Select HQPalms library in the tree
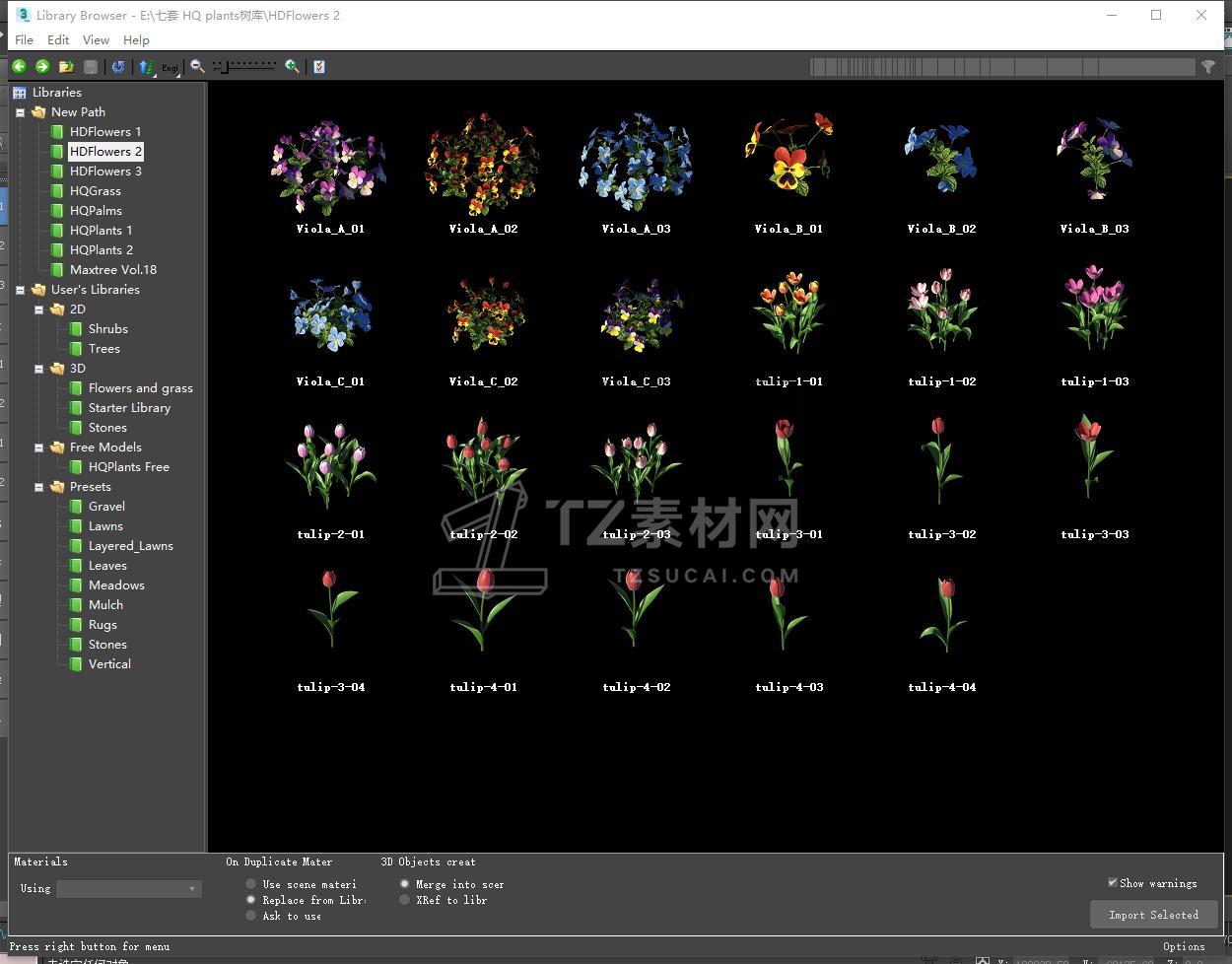Image resolution: width=1232 pixels, height=964 pixels. 96,210
